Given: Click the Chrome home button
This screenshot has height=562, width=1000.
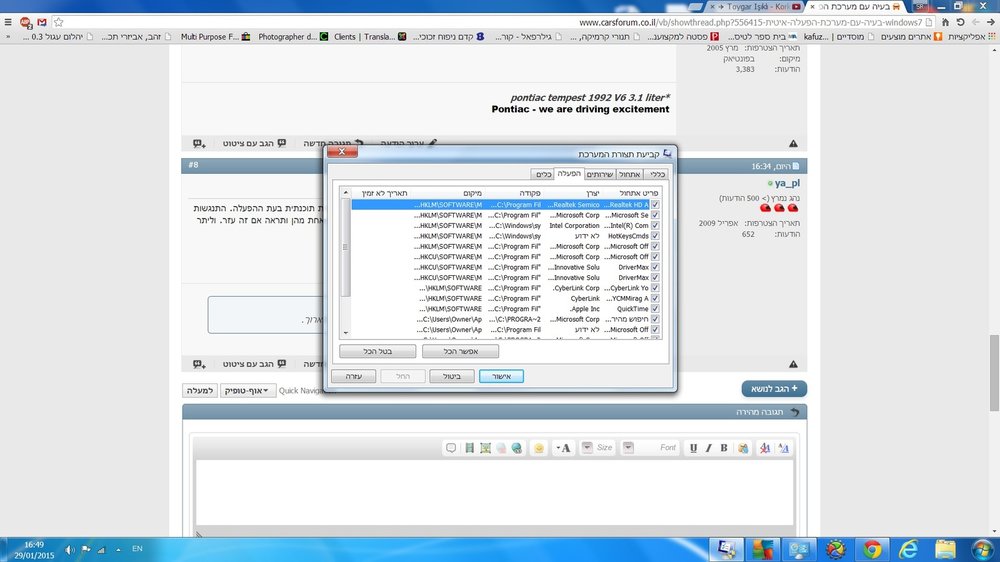Looking at the screenshot, I should click(945, 22).
